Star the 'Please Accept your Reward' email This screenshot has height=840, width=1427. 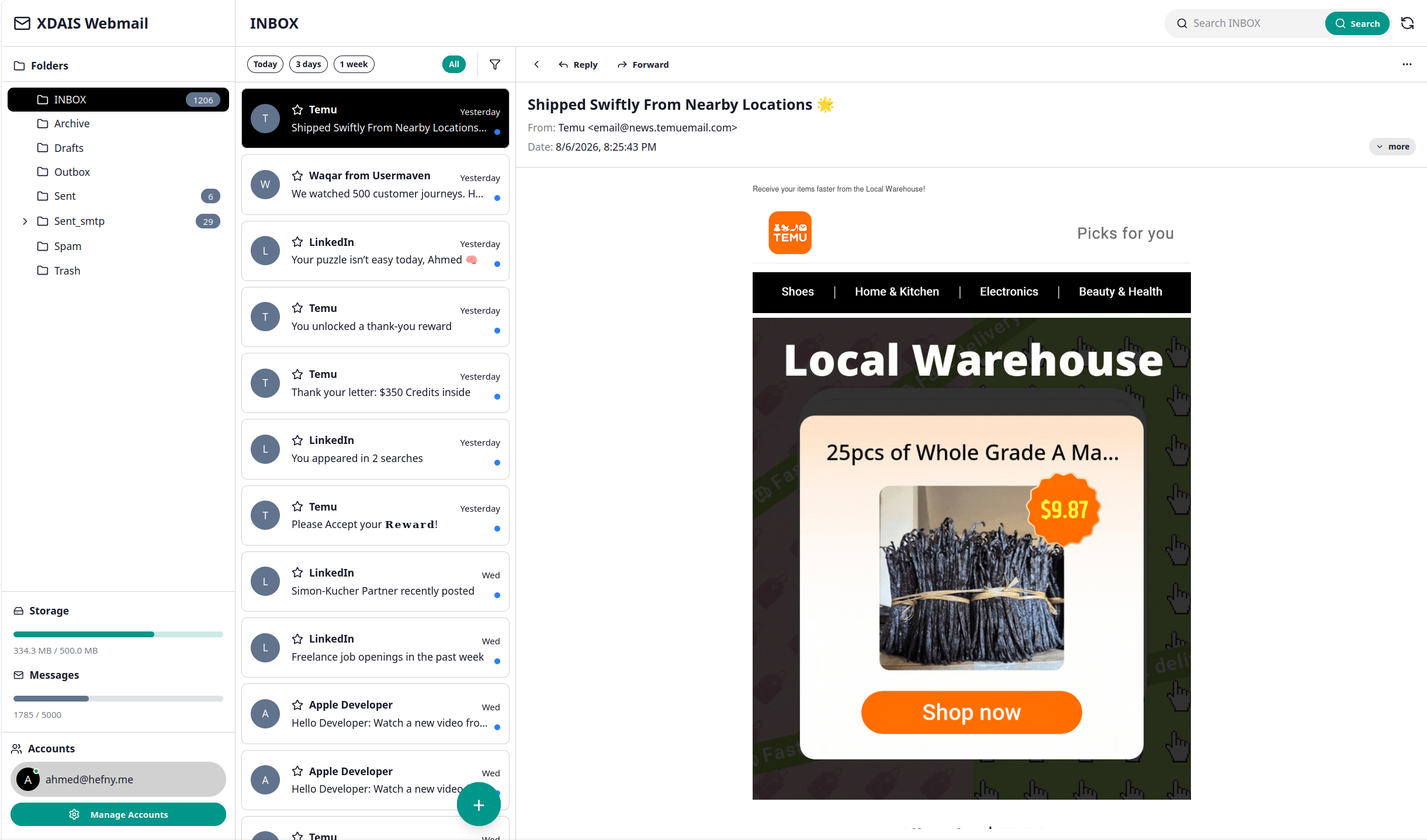[297, 506]
